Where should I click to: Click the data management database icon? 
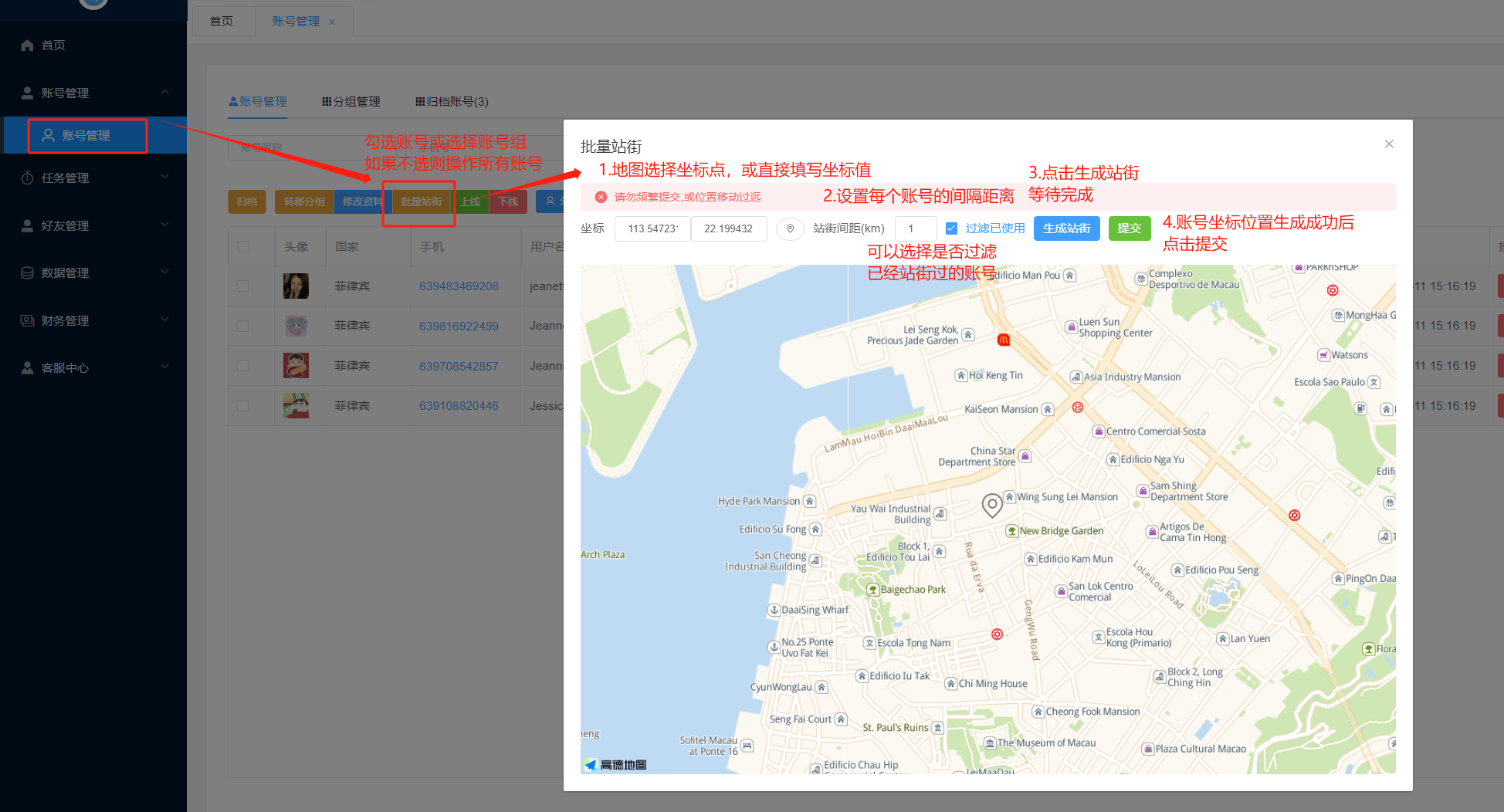tap(28, 273)
